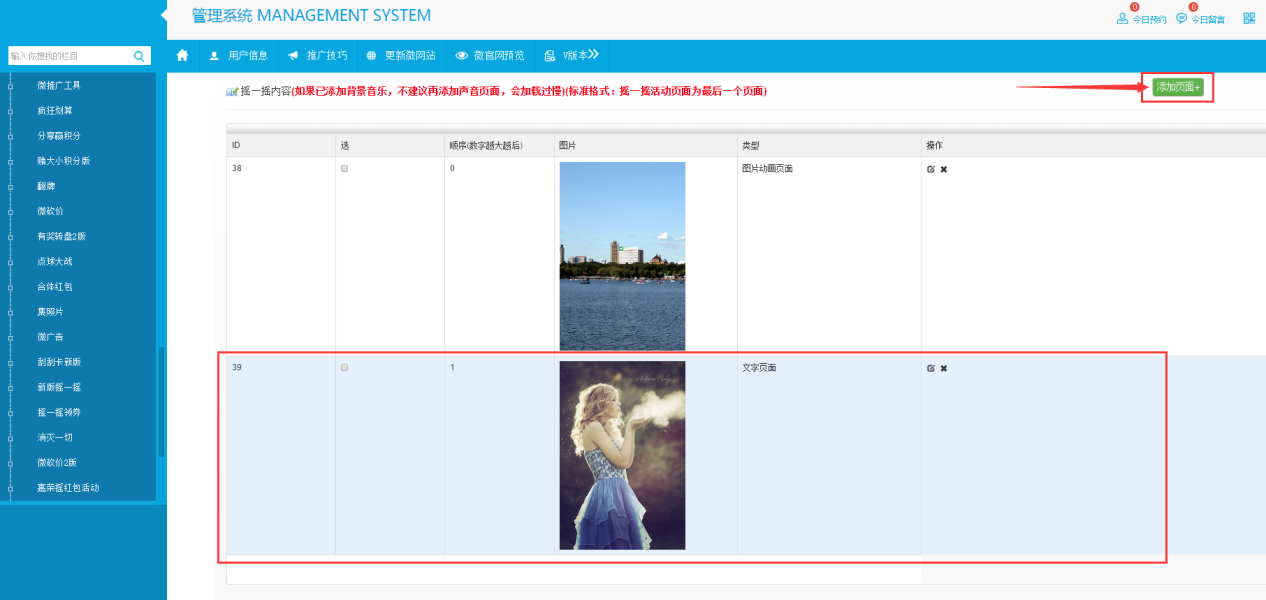Tick the checkbox for row ID 38
This screenshot has width=1266, height=600.
tap(345, 169)
